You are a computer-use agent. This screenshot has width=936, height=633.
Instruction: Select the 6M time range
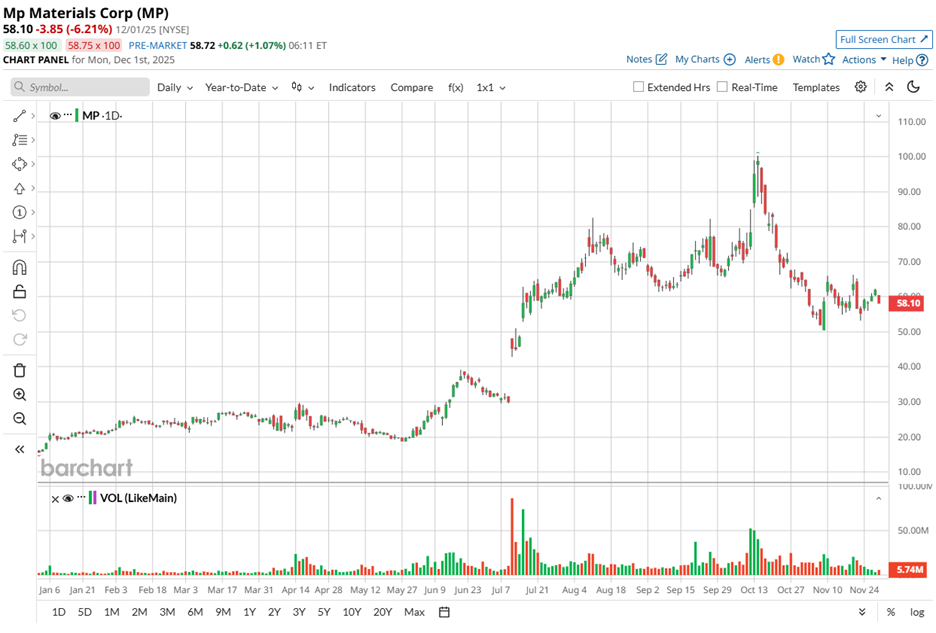pos(195,612)
